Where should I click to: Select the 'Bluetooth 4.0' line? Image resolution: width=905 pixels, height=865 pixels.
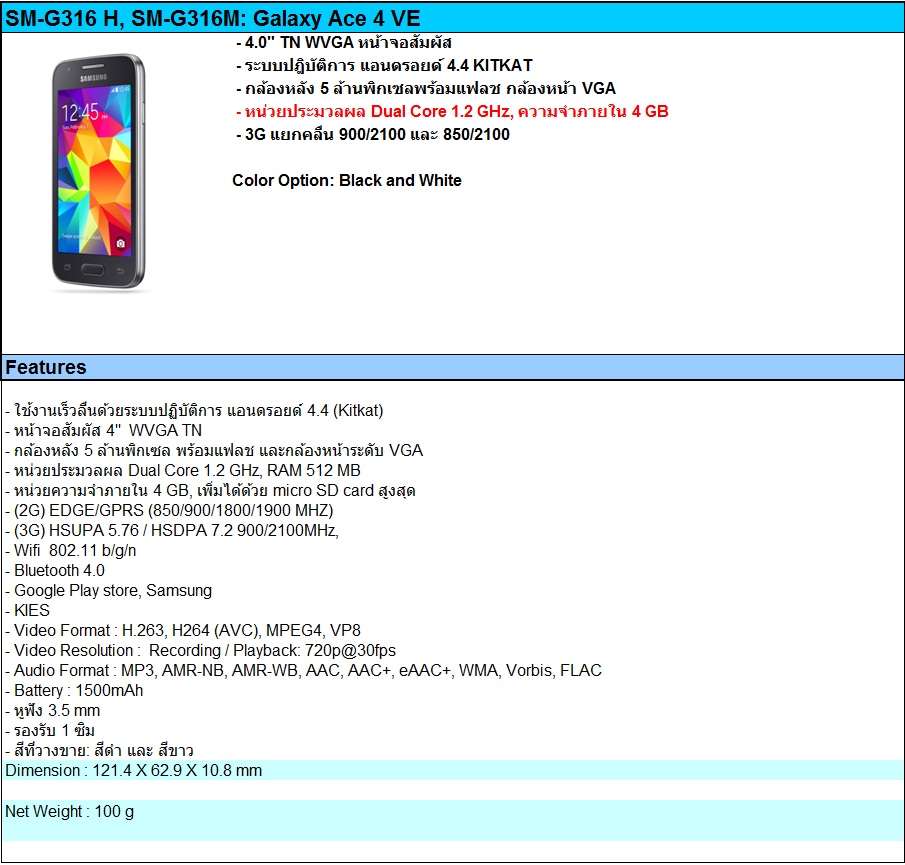55,571
